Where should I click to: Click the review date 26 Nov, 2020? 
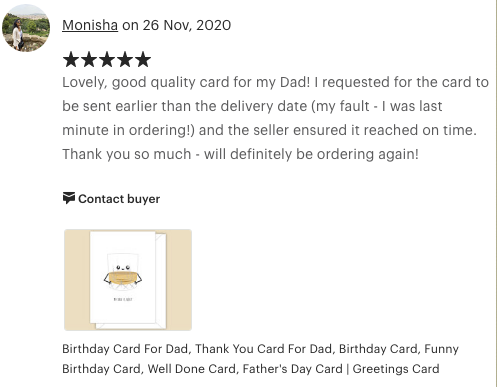(x=187, y=25)
